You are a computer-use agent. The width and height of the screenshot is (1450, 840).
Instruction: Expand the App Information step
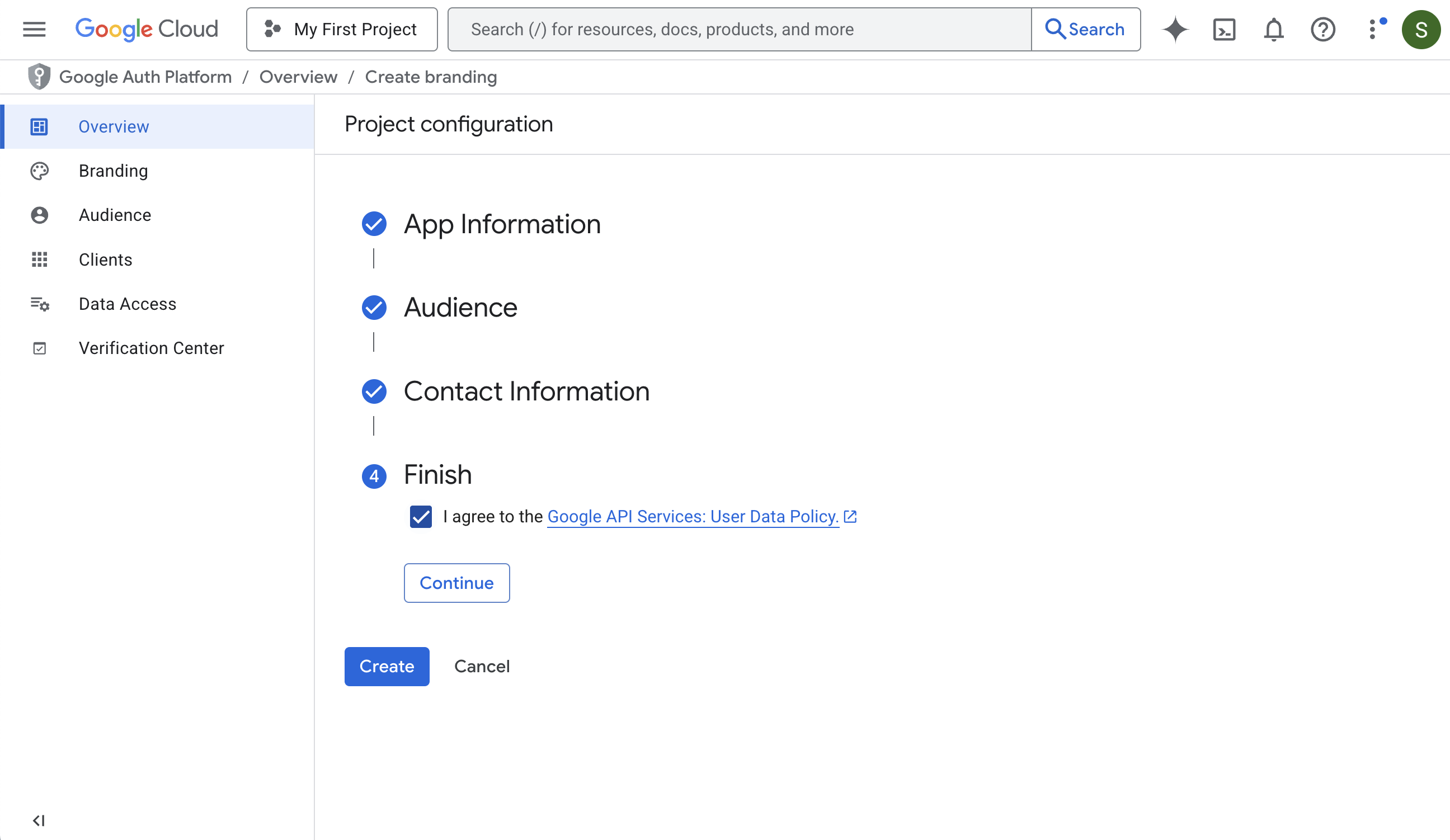click(502, 224)
